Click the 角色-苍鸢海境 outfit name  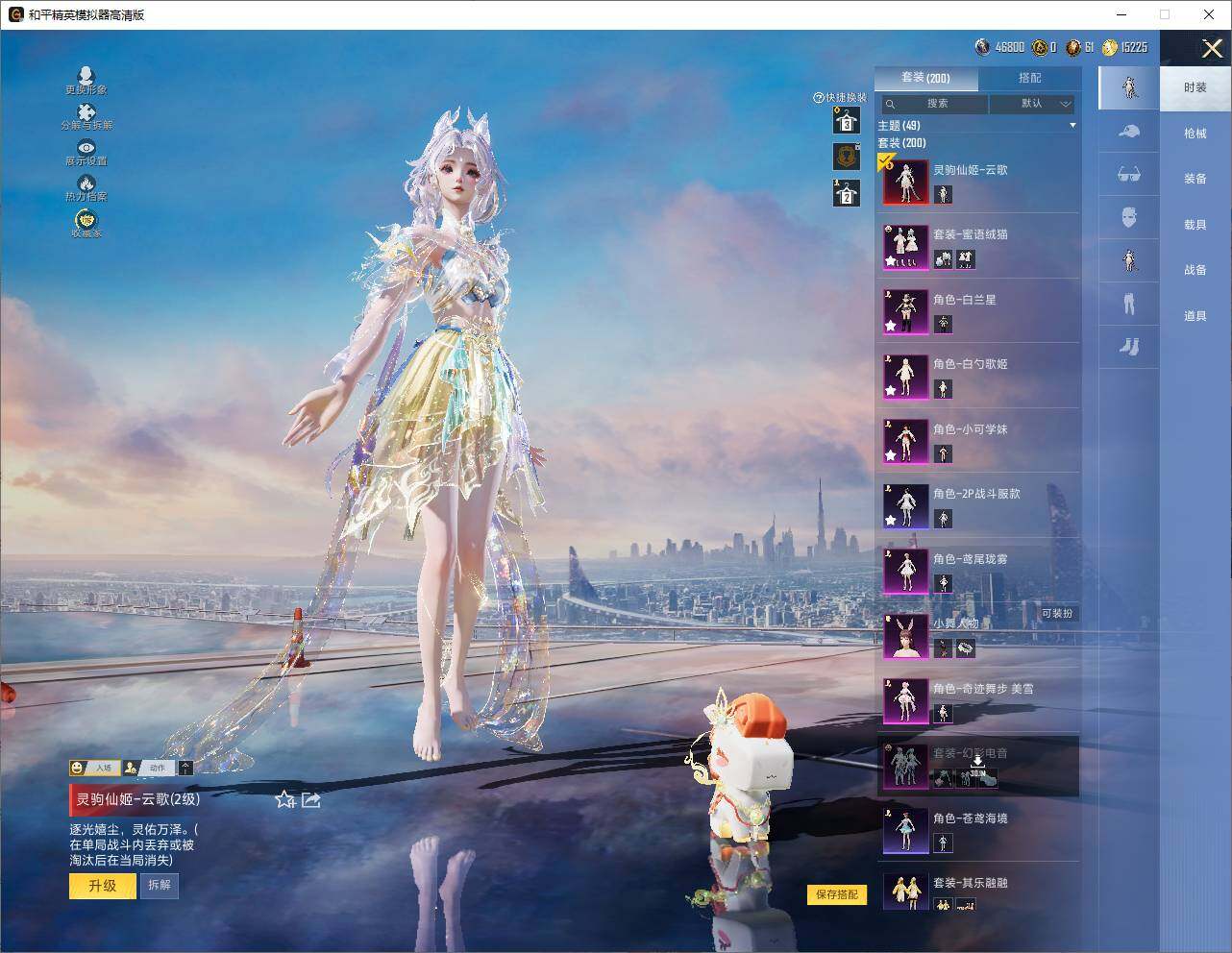pyautogui.click(x=970, y=819)
